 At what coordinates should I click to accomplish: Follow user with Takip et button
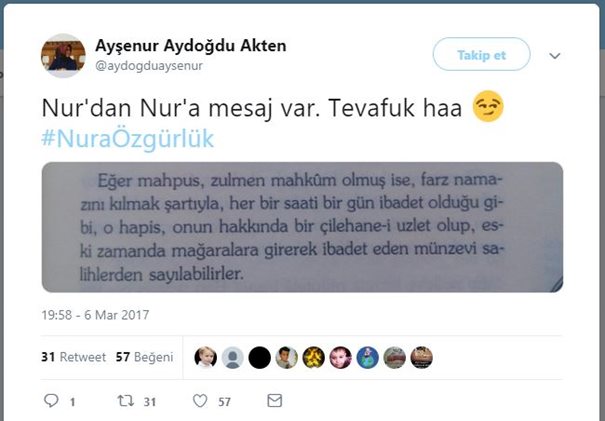(482, 54)
